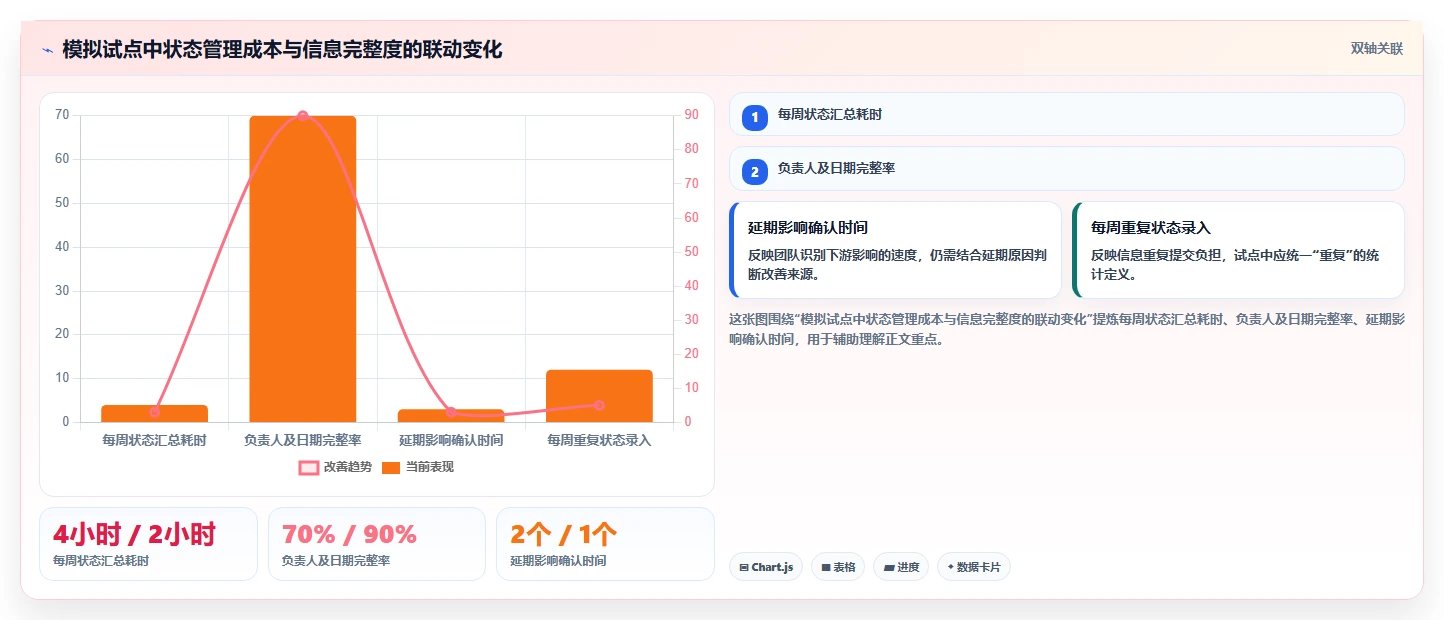Click the icon inside the 表格 chip
Image resolution: width=1444 pixels, height=620 pixels.
coord(826,568)
